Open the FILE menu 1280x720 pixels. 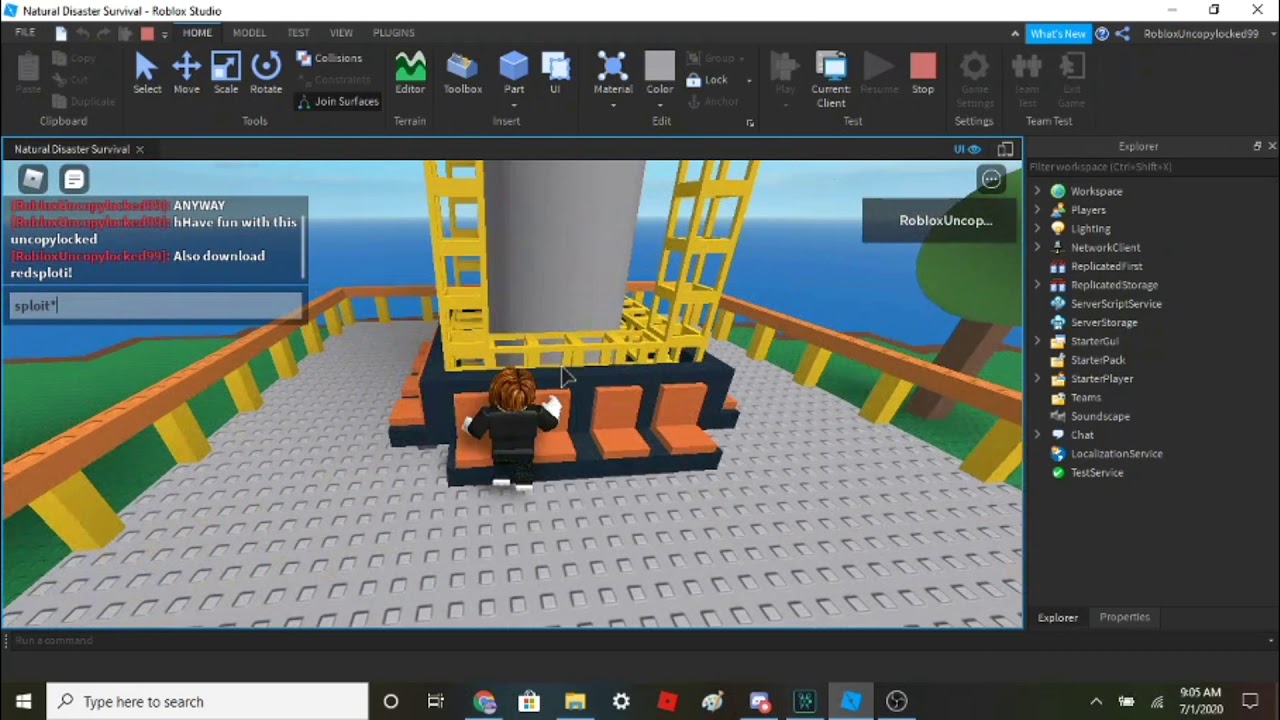tap(25, 33)
